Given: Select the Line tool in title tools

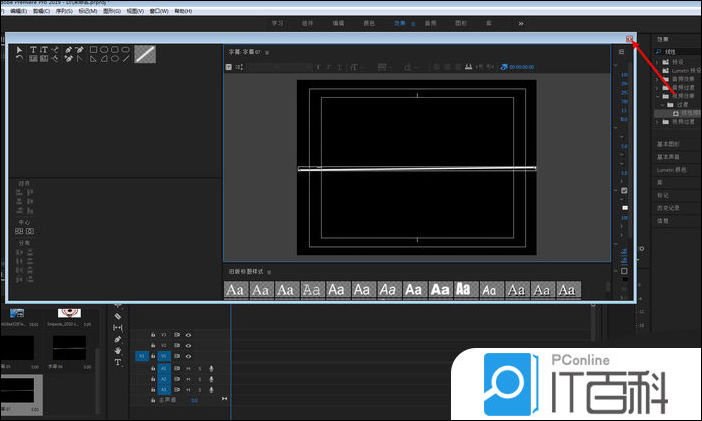Looking at the screenshot, I should [127, 59].
